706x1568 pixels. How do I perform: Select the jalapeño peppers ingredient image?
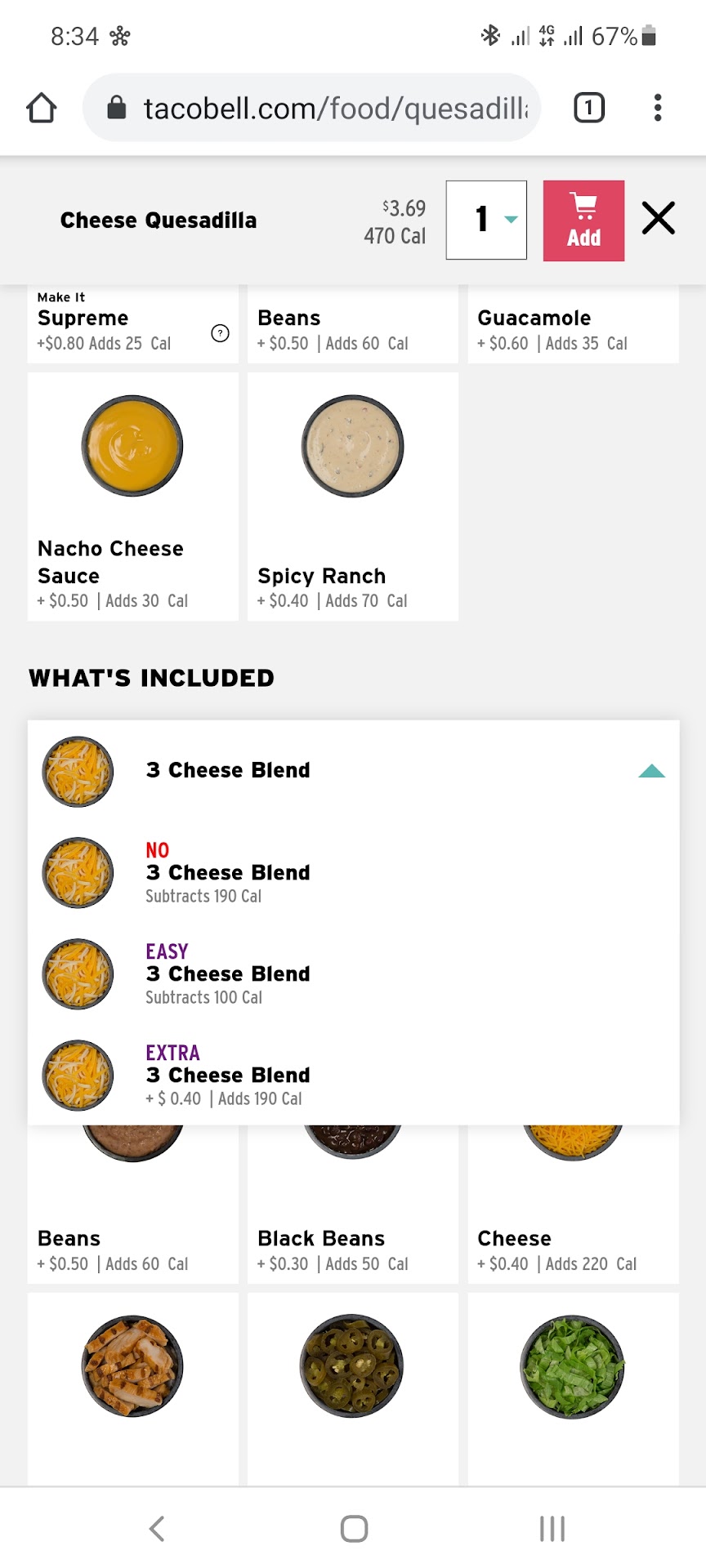click(x=352, y=1365)
